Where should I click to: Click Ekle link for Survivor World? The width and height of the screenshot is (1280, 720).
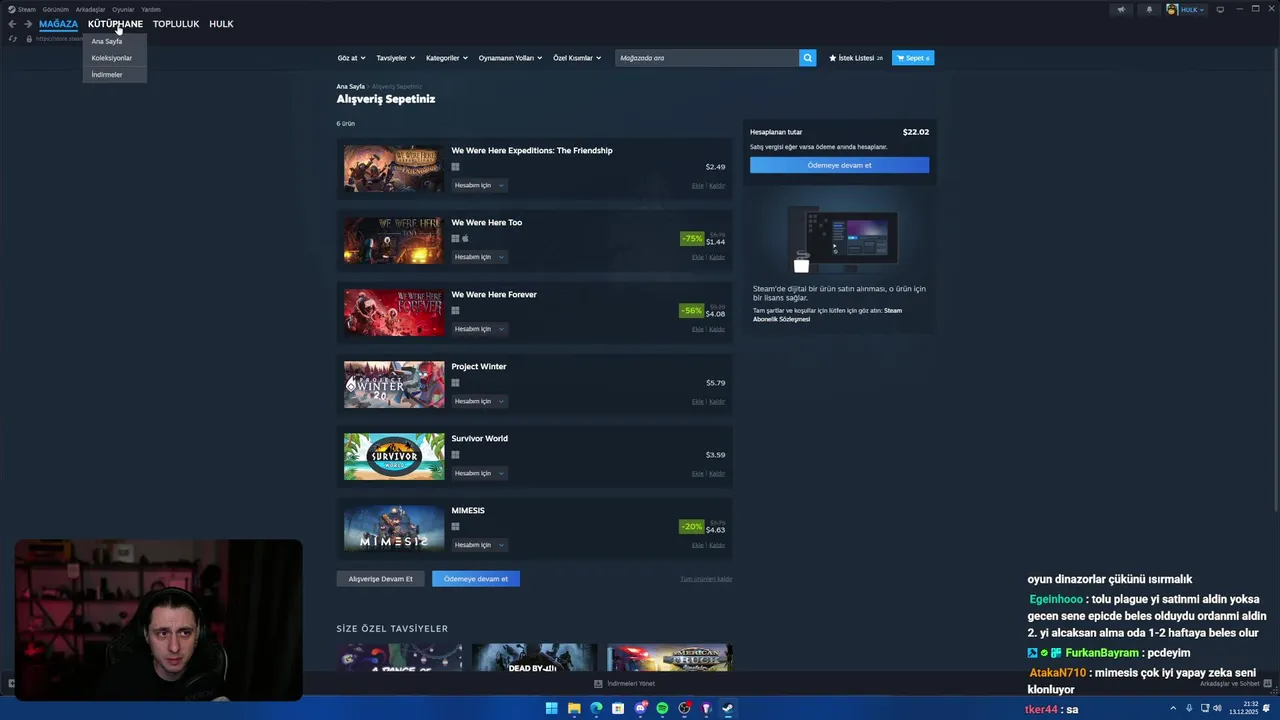[697, 473]
